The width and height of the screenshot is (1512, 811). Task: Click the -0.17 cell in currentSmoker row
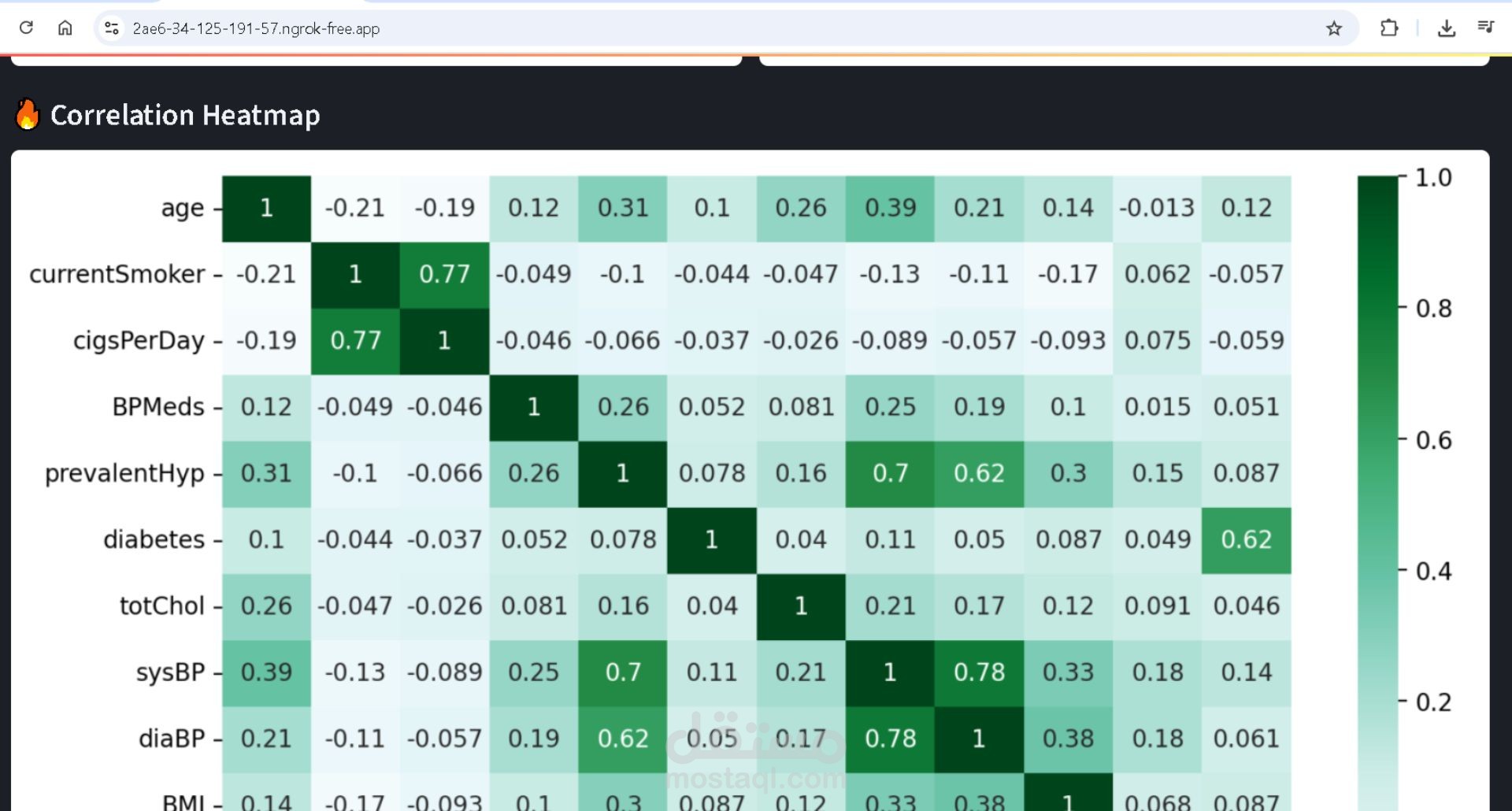[1068, 275]
